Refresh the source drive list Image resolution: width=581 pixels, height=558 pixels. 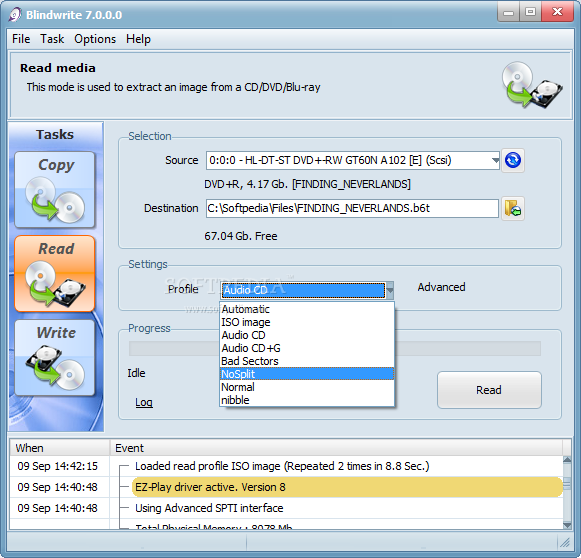513,160
